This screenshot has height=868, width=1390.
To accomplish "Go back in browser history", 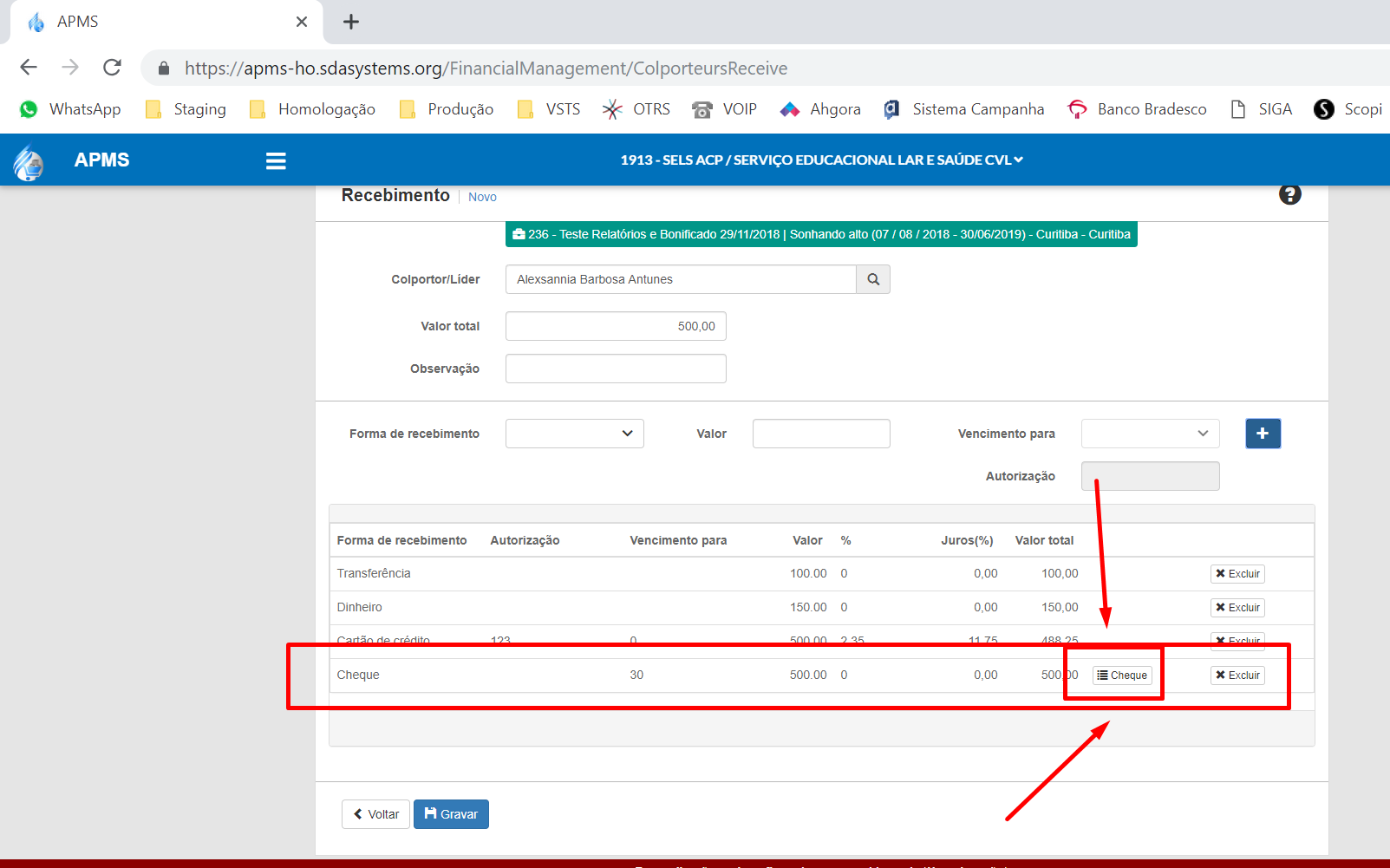I will click(x=29, y=68).
